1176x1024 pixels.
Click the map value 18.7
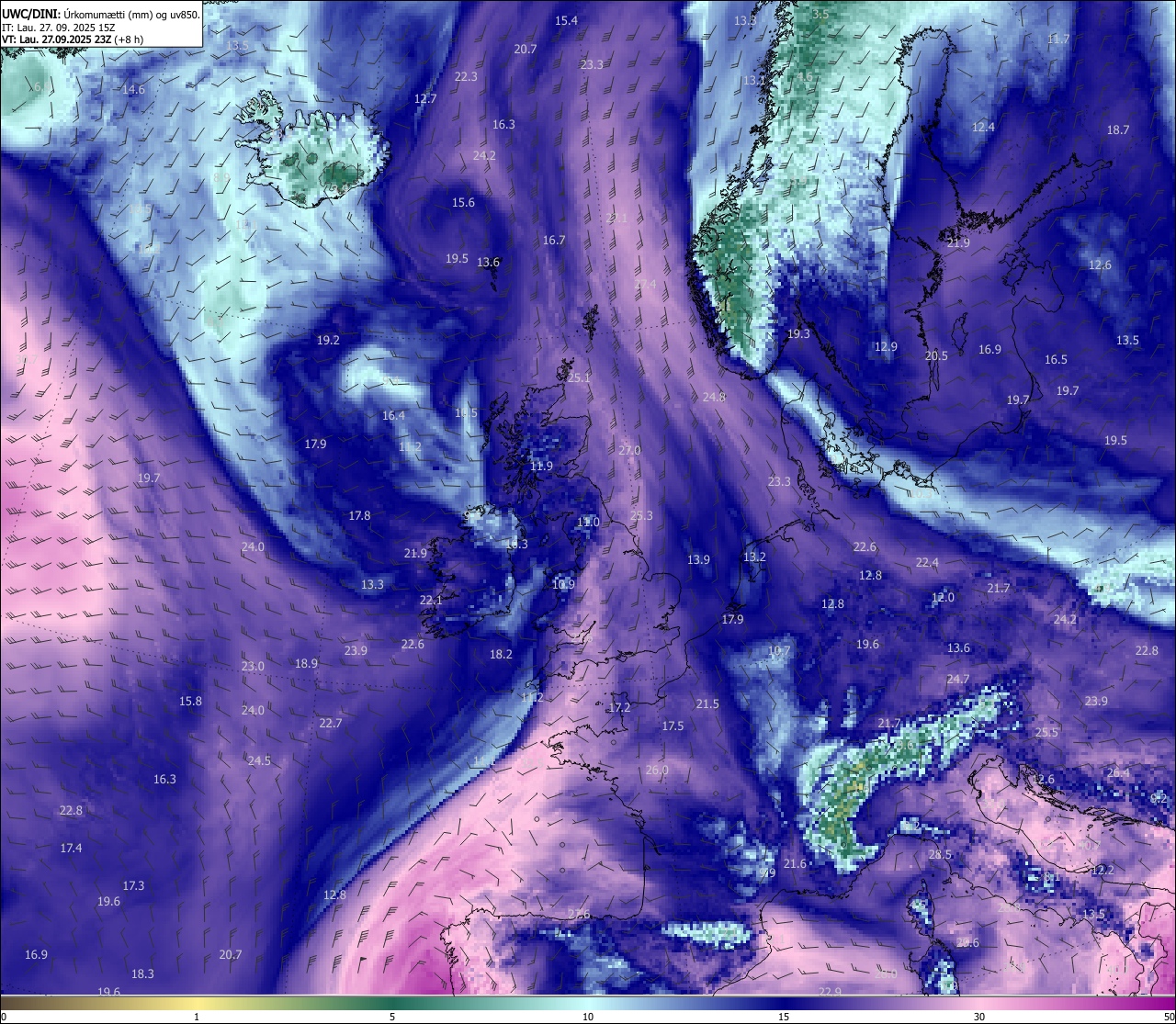(1118, 129)
